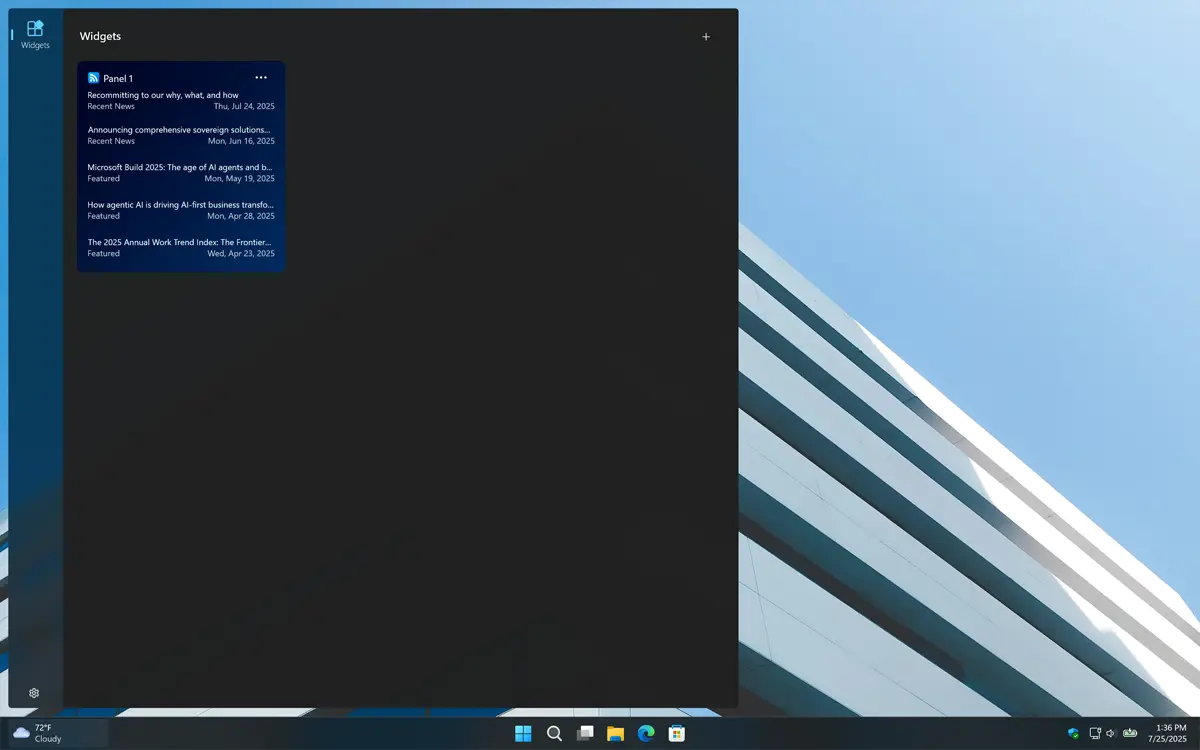Open Task View on the taskbar
This screenshot has width=1200, height=750.
585,734
